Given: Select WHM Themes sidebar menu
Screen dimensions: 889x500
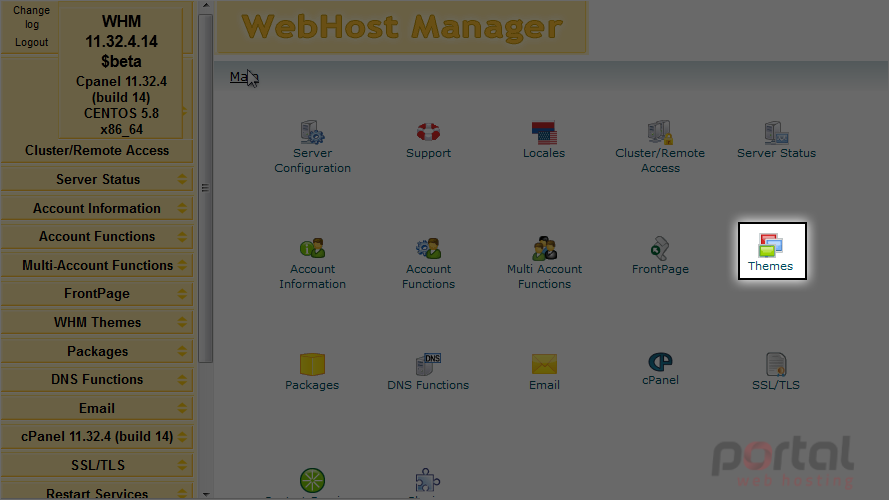Looking at the screenshot, I should tap(97, 322).
